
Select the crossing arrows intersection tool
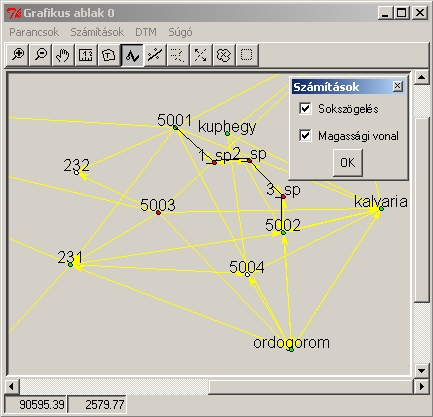tap(201, 55)
